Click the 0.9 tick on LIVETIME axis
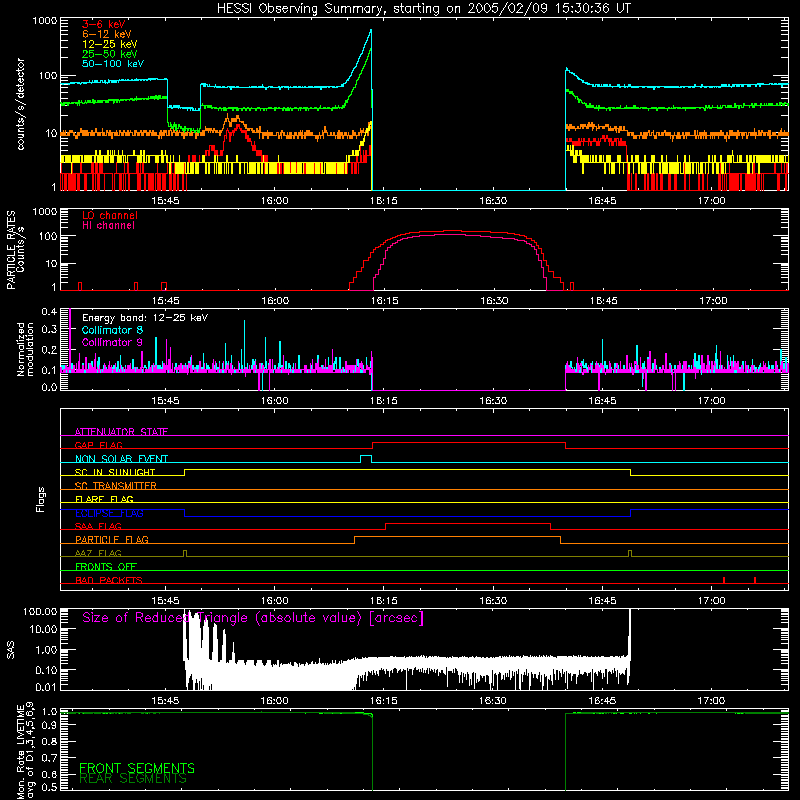Screen dimensions: 800x800 point(49,724)
